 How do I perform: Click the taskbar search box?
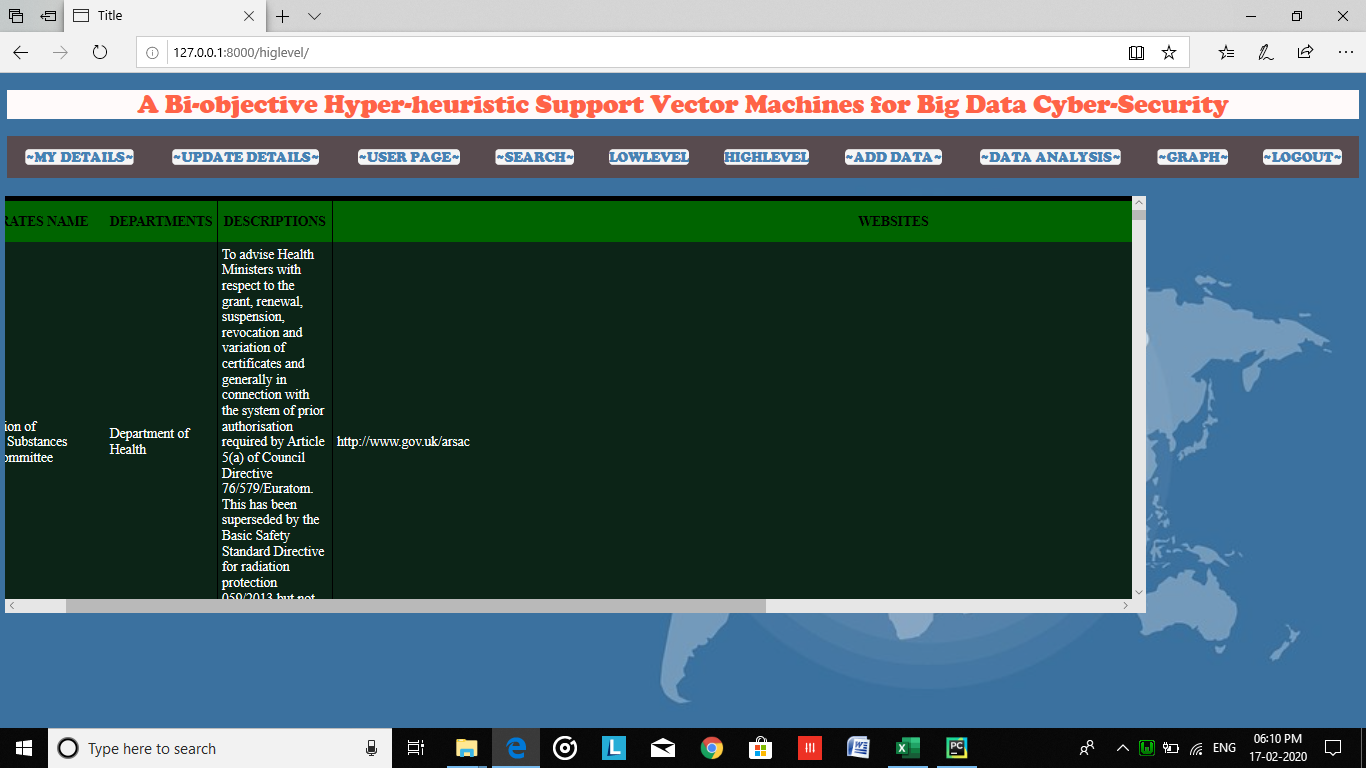point(220,748)
